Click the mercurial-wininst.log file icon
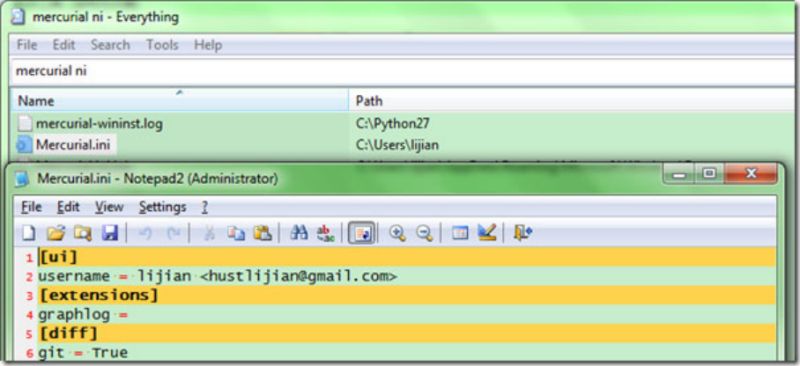Viewport: 800px width, 366px height. 24,124
